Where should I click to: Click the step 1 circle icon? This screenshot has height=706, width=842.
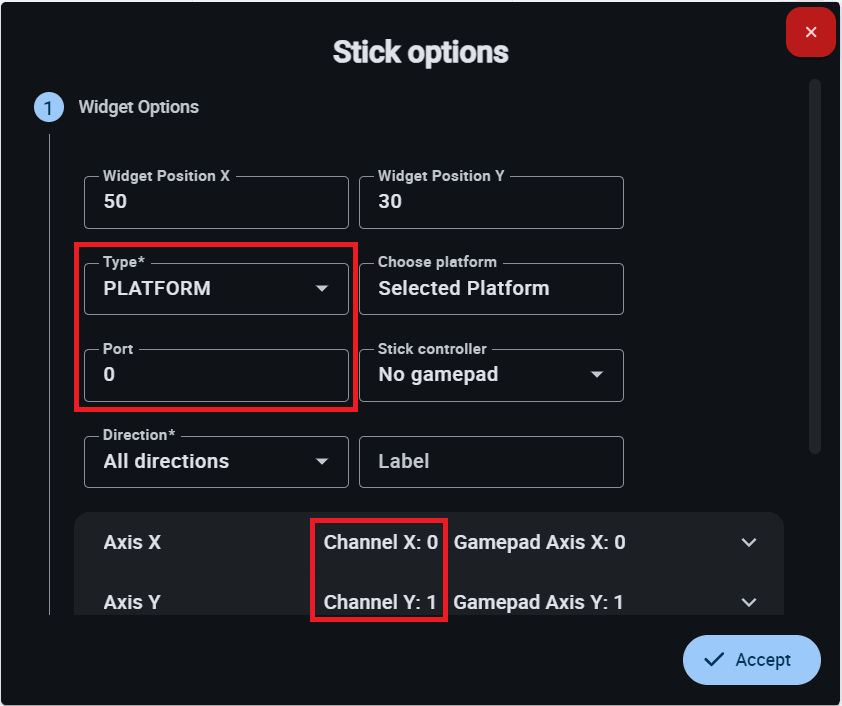pos(48,107)
